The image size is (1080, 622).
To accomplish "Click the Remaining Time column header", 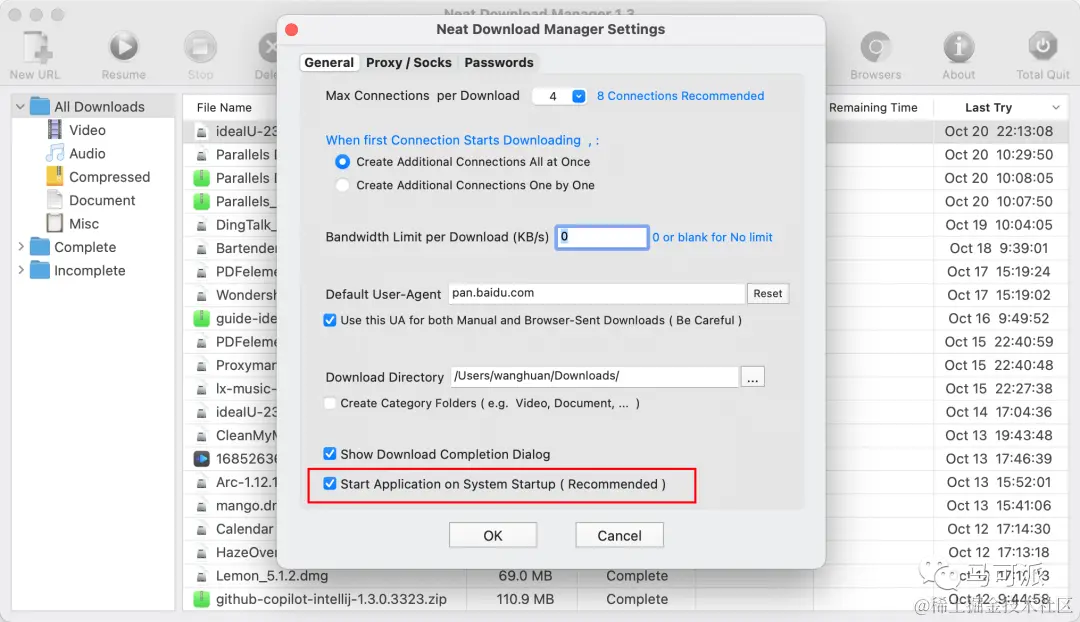I will [x=873, y=107].
